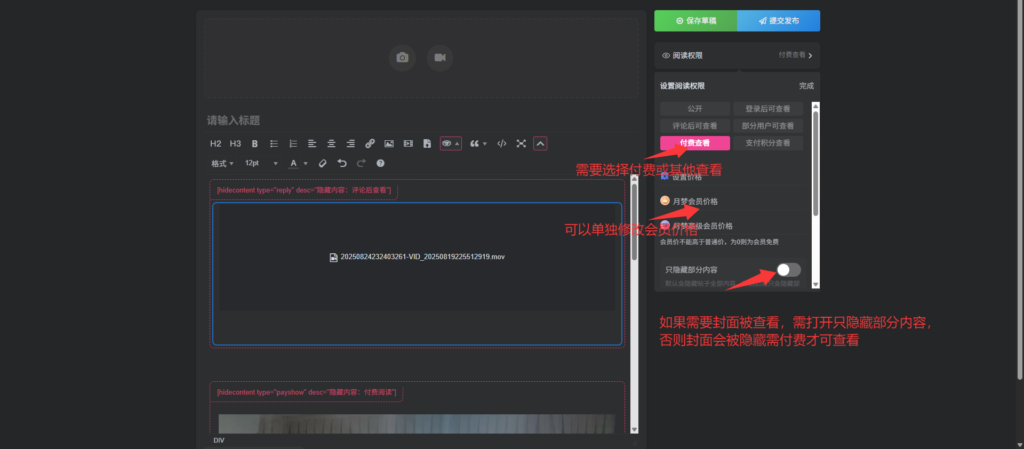
Task: Click the title input field 请输入标题
Action: pos(421,121)
